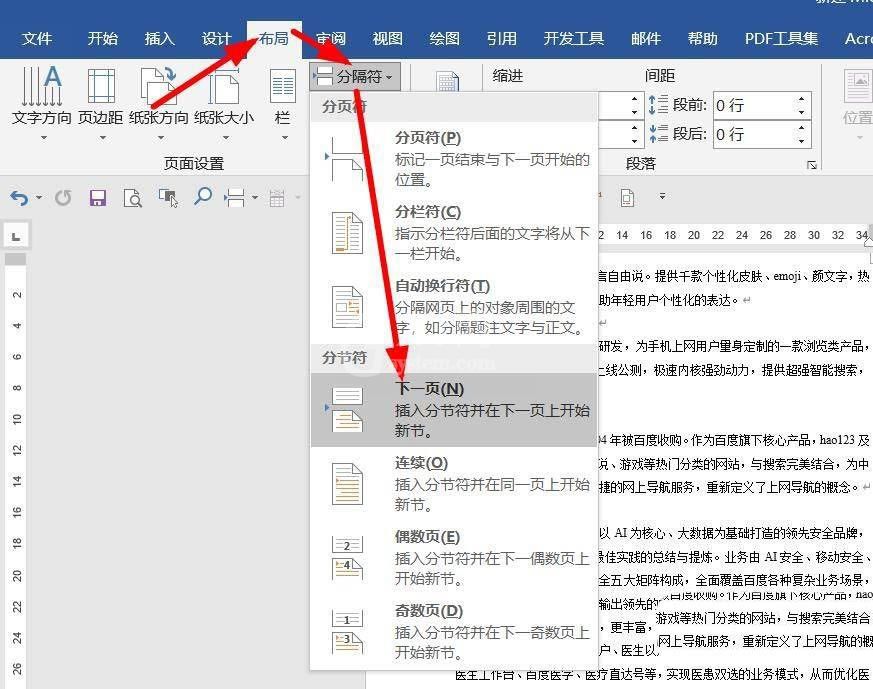
Task: Choose 分页符(P) page break option
Action: pos(454,159)
